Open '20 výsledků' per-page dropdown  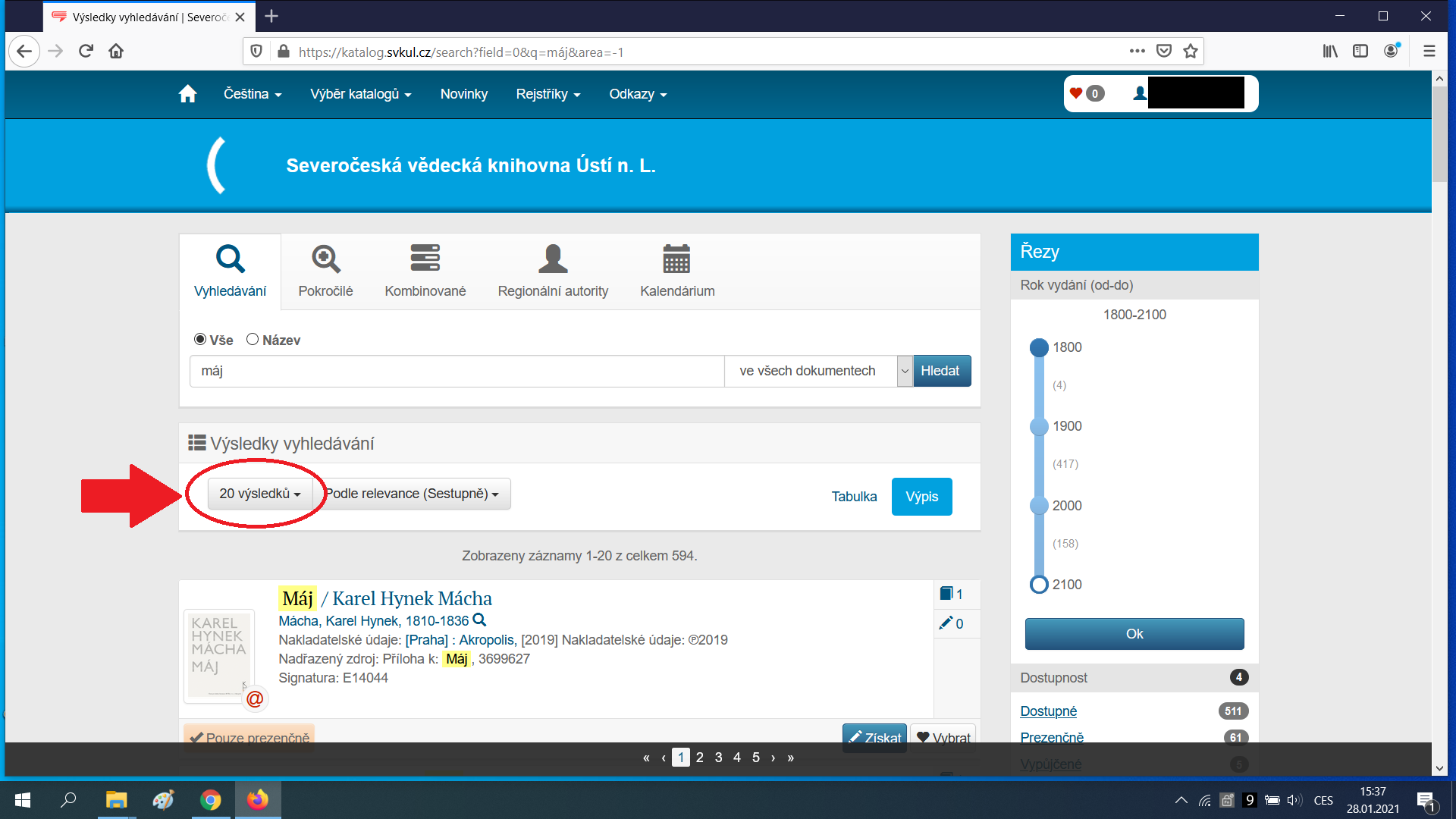(x=259, y=494)
